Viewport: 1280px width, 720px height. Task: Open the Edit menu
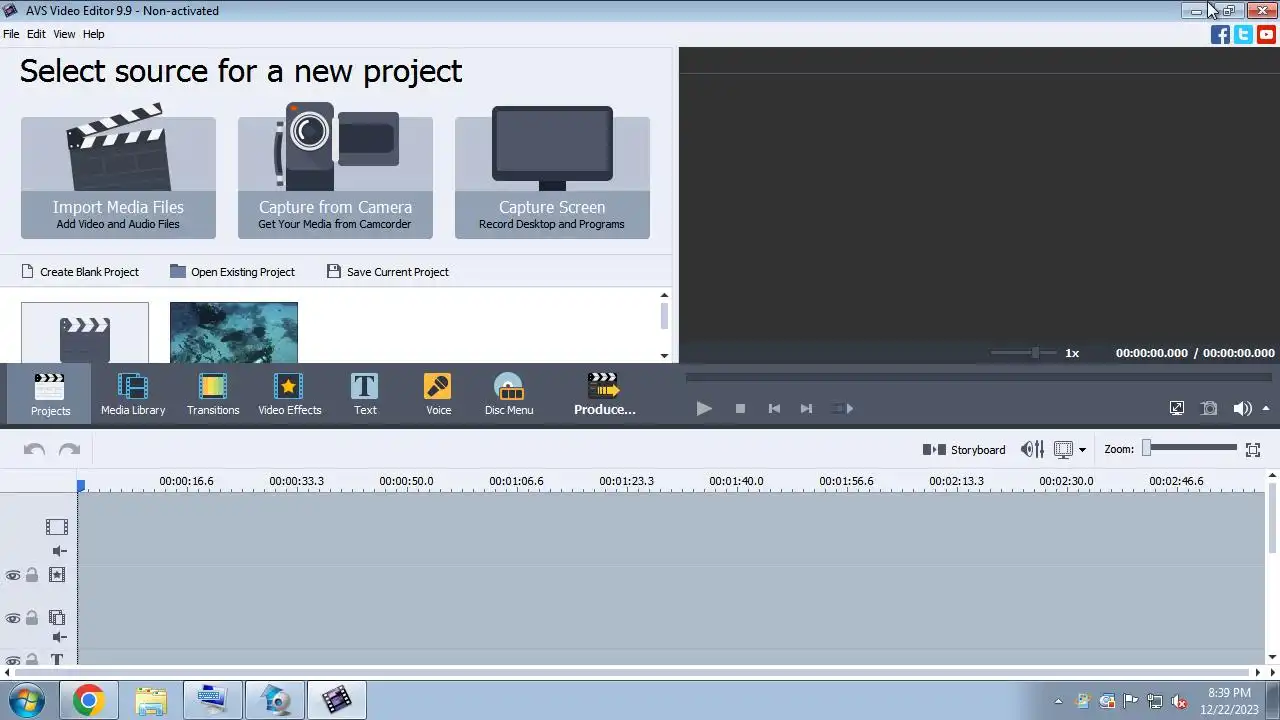click(36, 34)
